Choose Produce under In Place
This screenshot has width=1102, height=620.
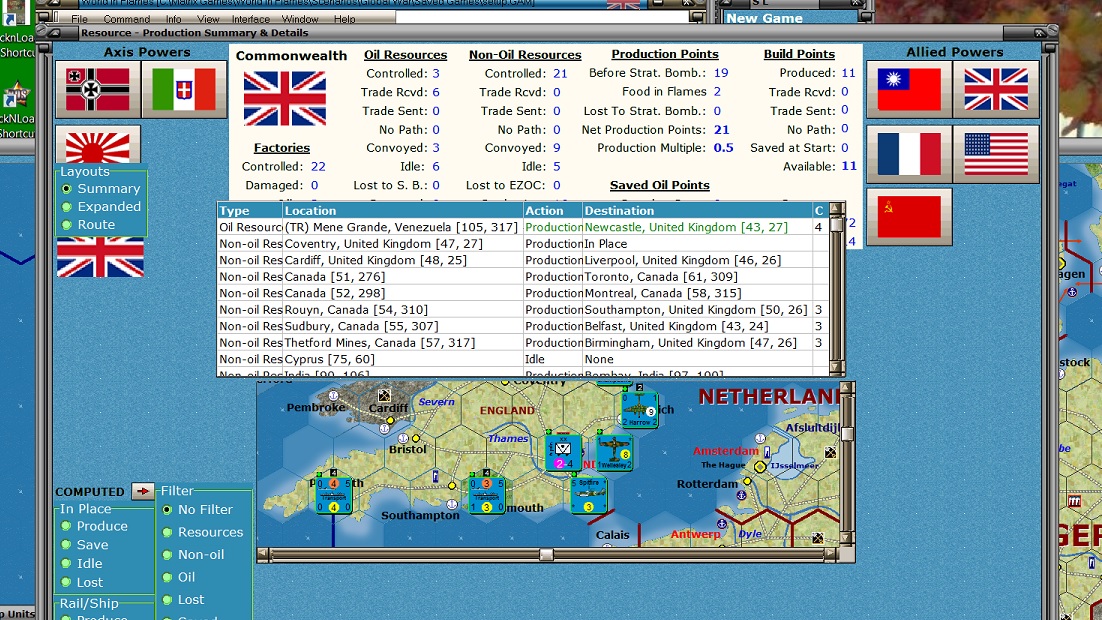(x=66, y=526)
